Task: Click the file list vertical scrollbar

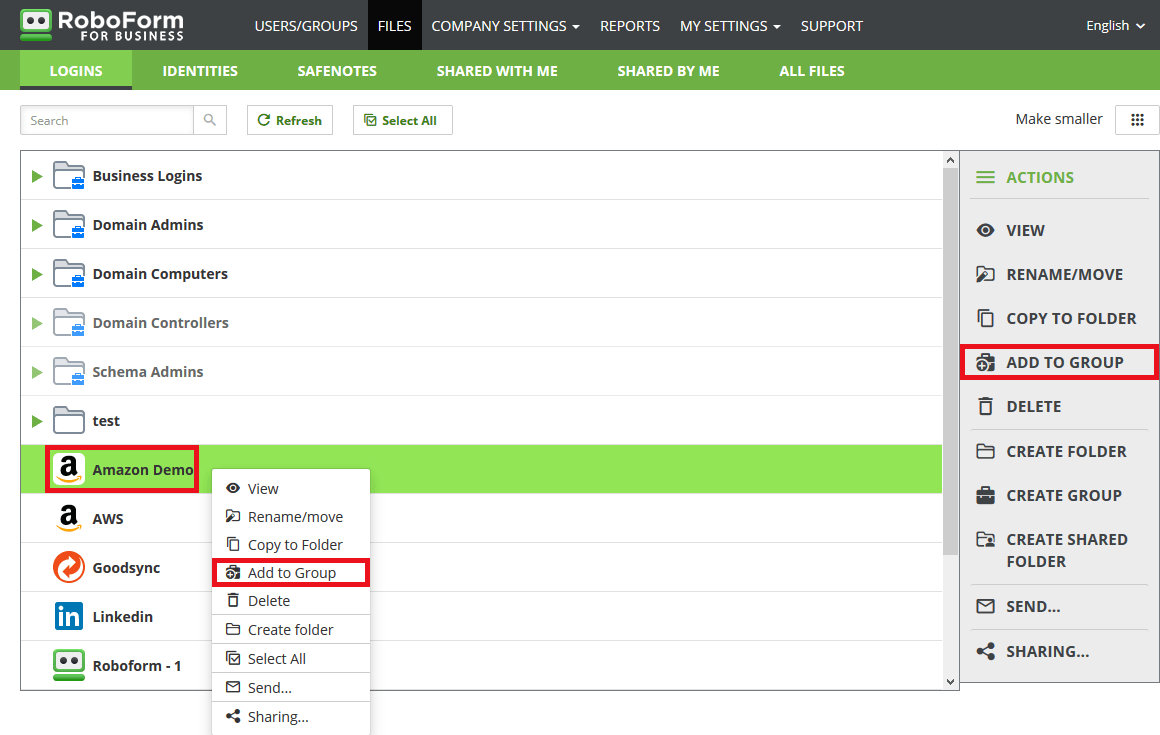Action: [x=950, y=350]
